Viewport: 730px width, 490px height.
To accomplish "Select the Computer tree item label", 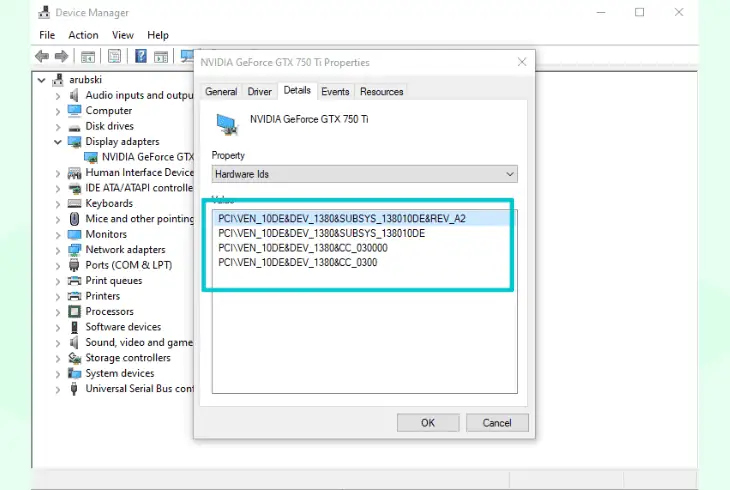I will point(108,111).
